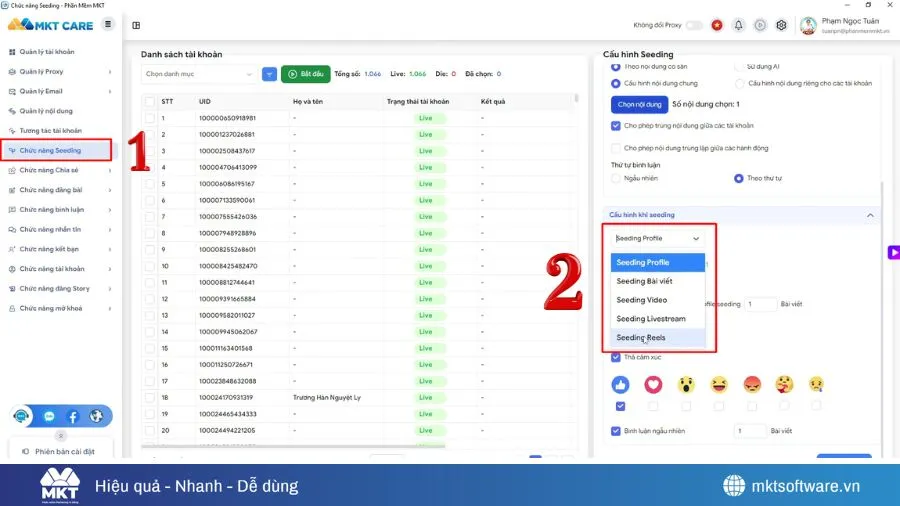This screenshot has width=900, height=506.
Task: Uncheck Cho phép trùng nội dung giữa các tài khoản
Action: 615,126
